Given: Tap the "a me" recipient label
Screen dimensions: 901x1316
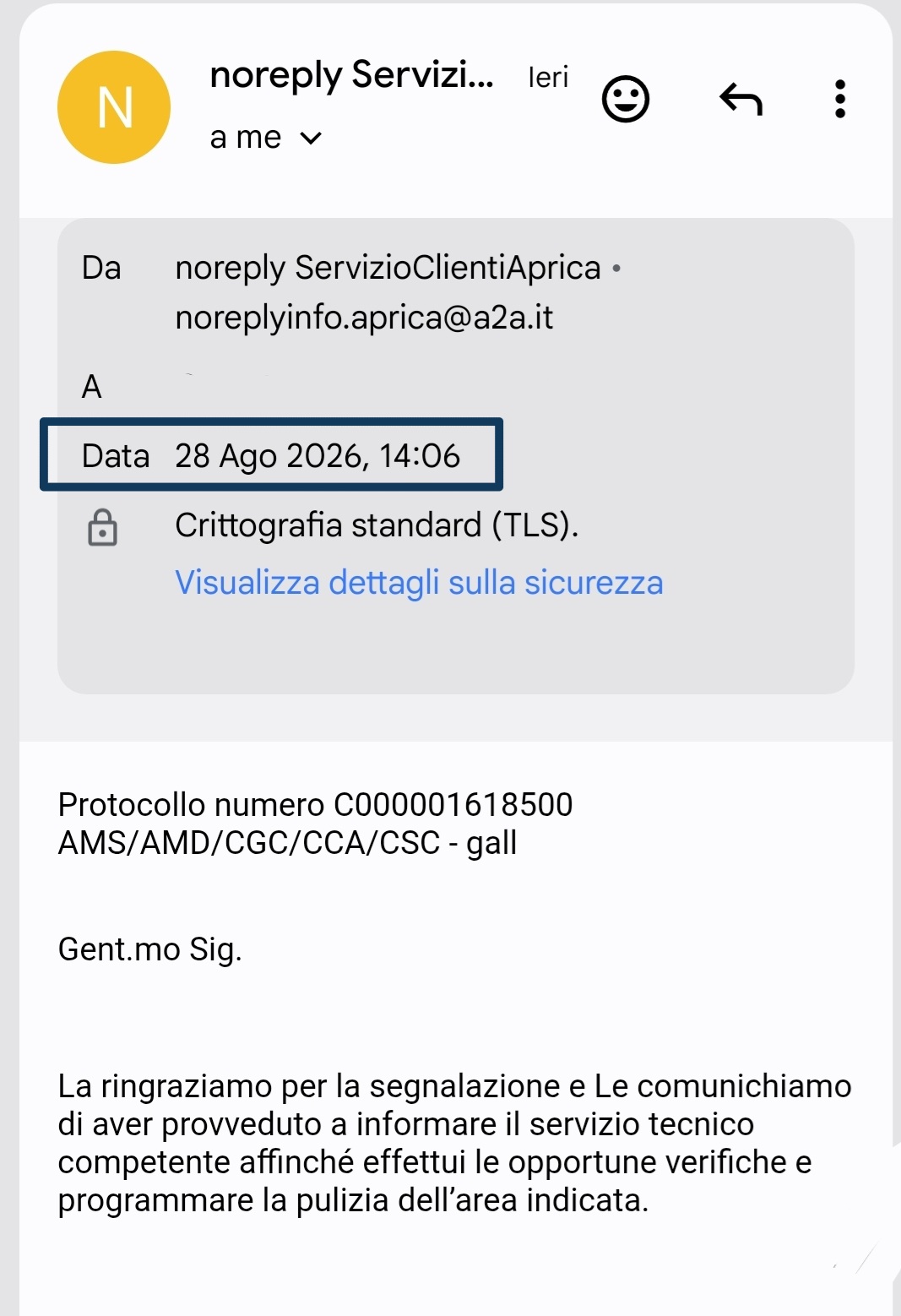Looking at the screenshot, I should (245, 137).
